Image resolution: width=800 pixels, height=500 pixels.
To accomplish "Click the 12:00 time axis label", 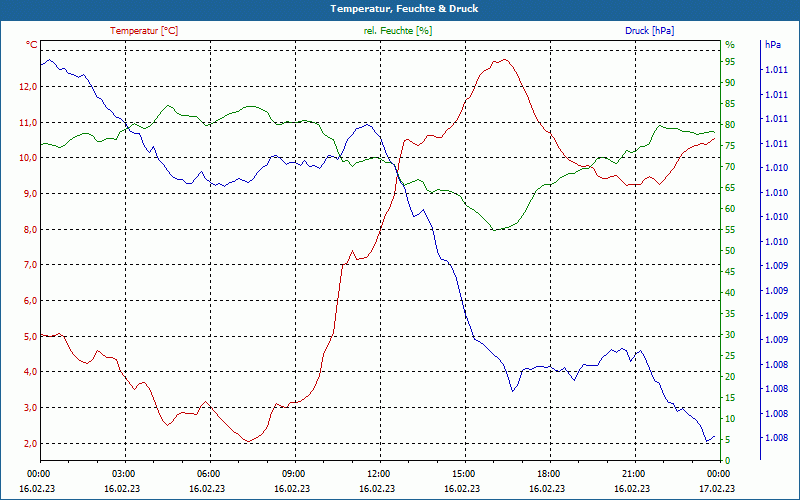I will (377, 474).
